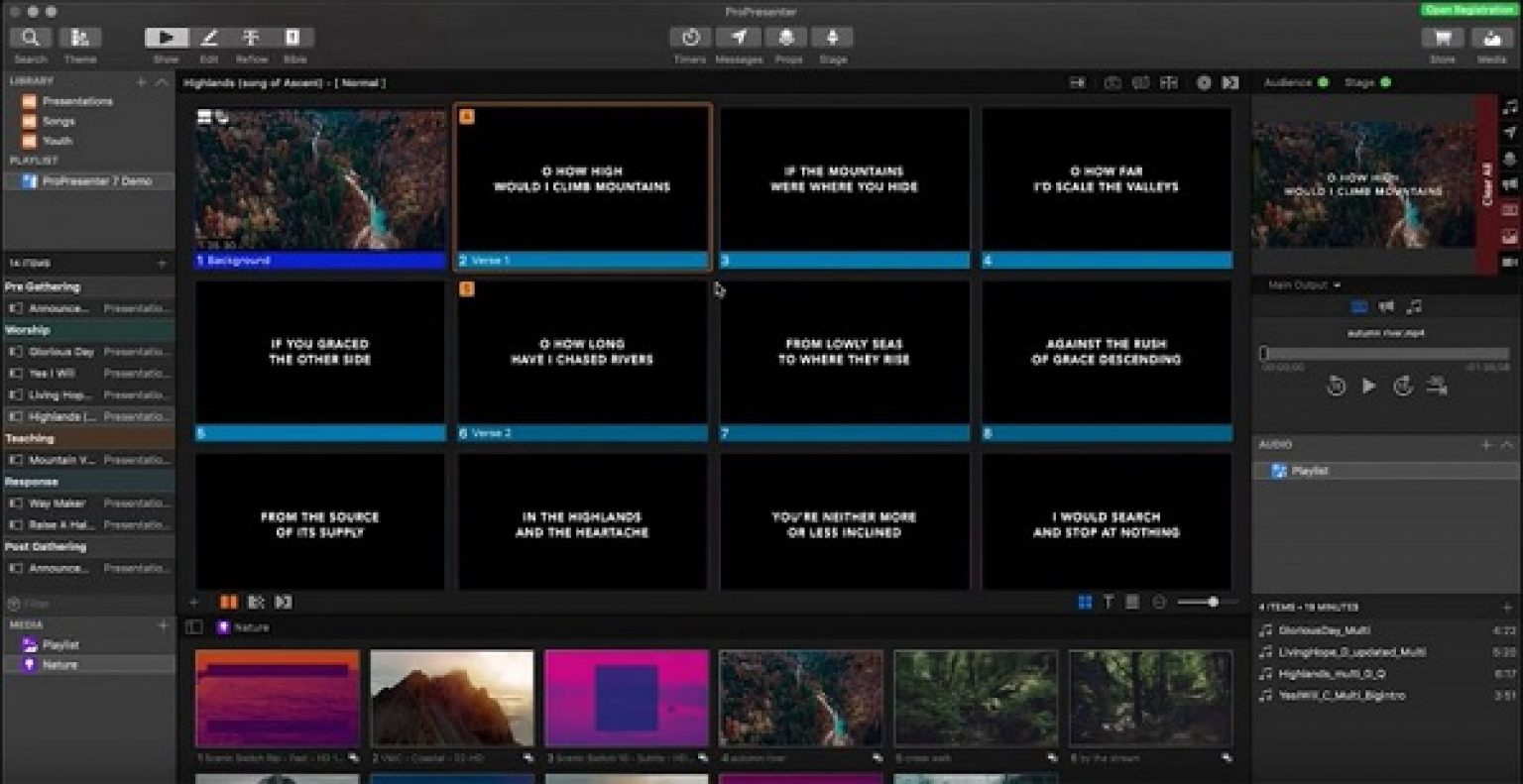Viewport: 1523px width, 784px height.
Task: Toggle the Audience output indicator
Action: tap(1323, 82)
